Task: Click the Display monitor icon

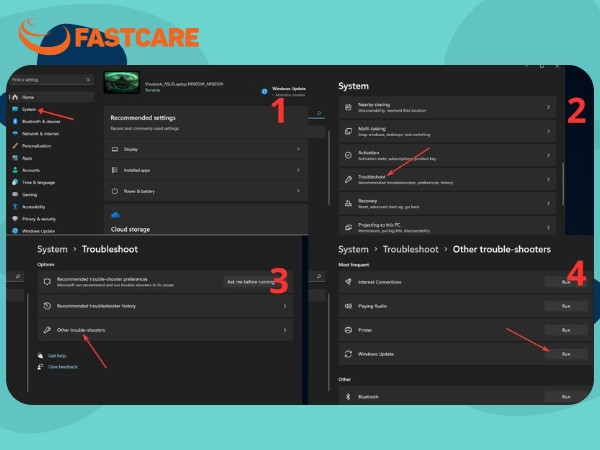Action: click(115, 149)
